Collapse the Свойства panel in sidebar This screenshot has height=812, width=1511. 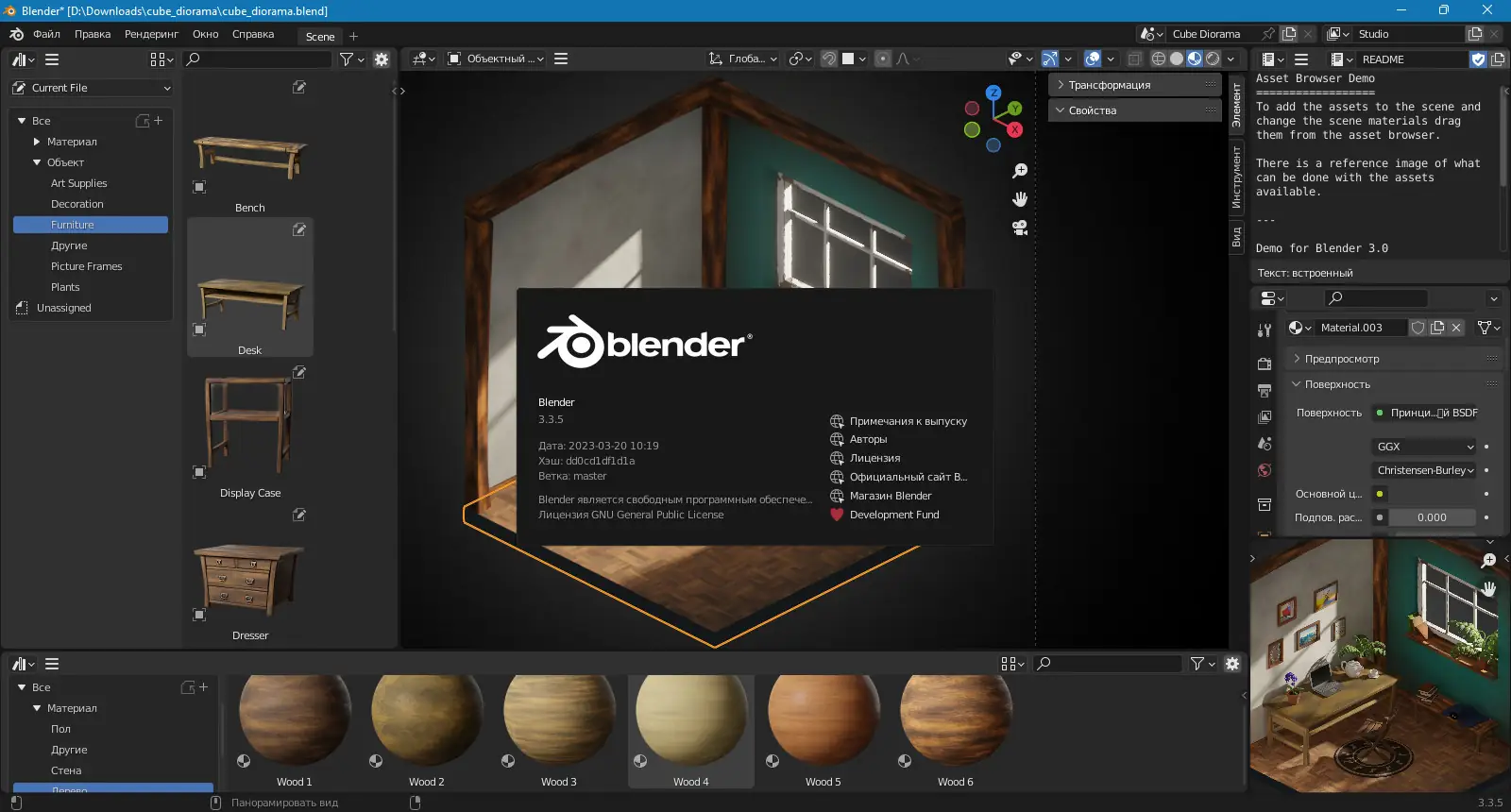tap(1135, 110)
